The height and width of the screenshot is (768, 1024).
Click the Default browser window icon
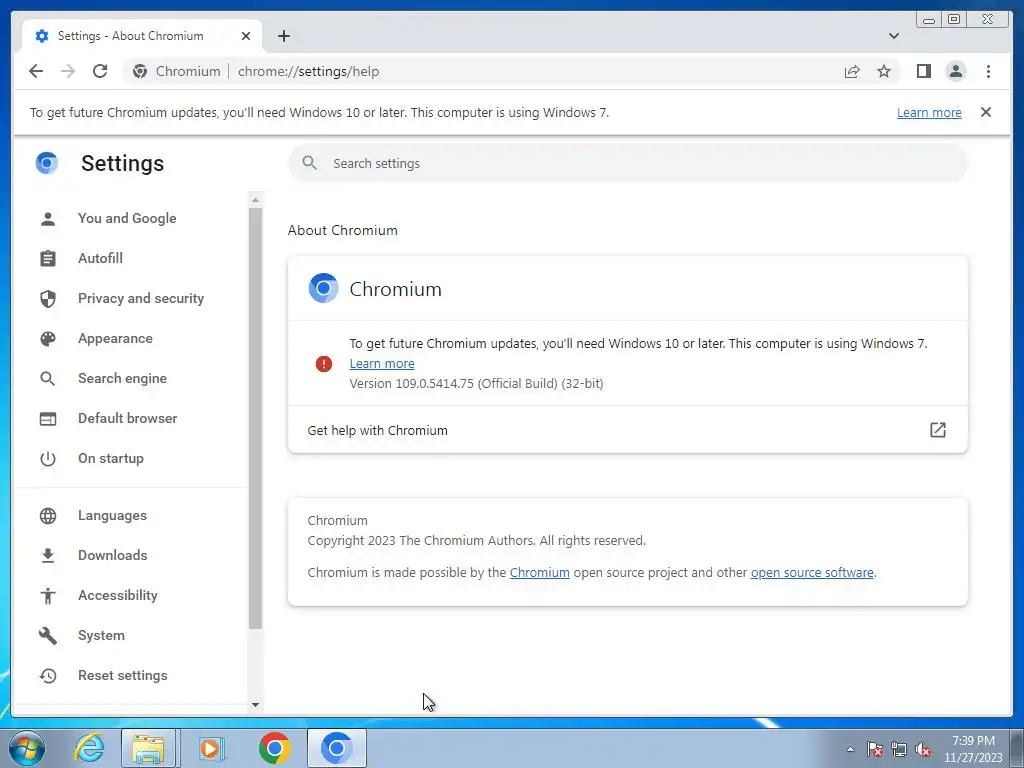48,419
